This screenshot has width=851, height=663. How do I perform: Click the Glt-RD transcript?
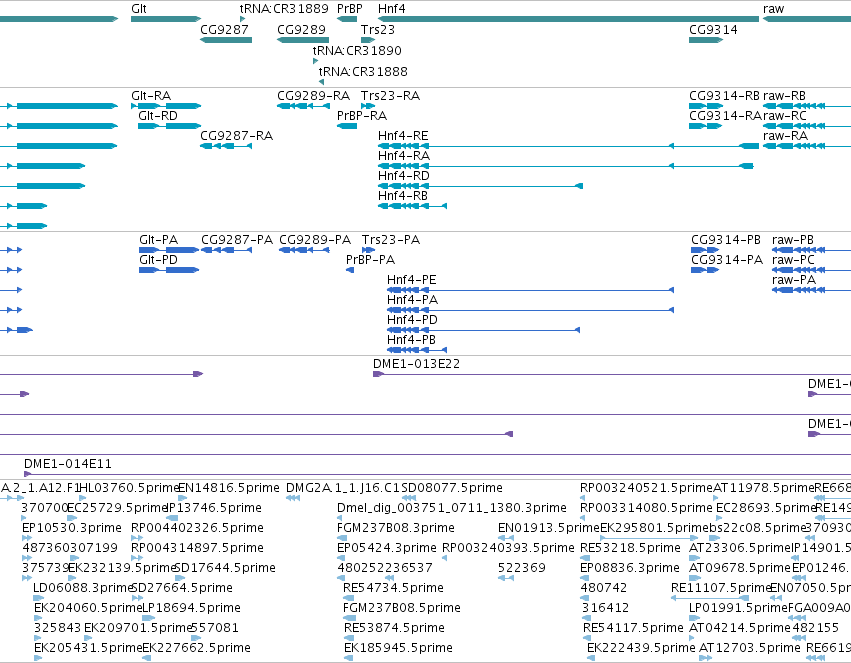coord(169,126)
